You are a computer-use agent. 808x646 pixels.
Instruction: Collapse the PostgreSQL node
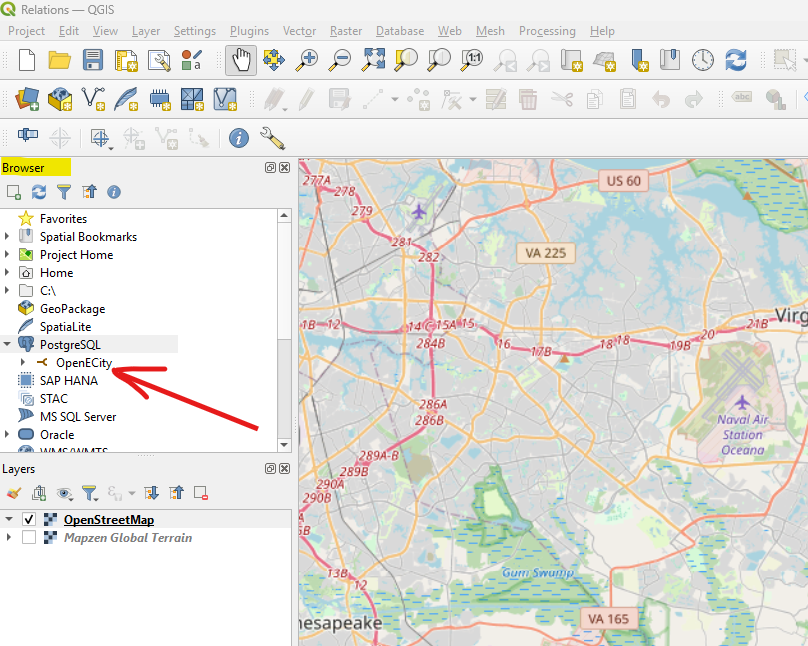coord(7,344)
